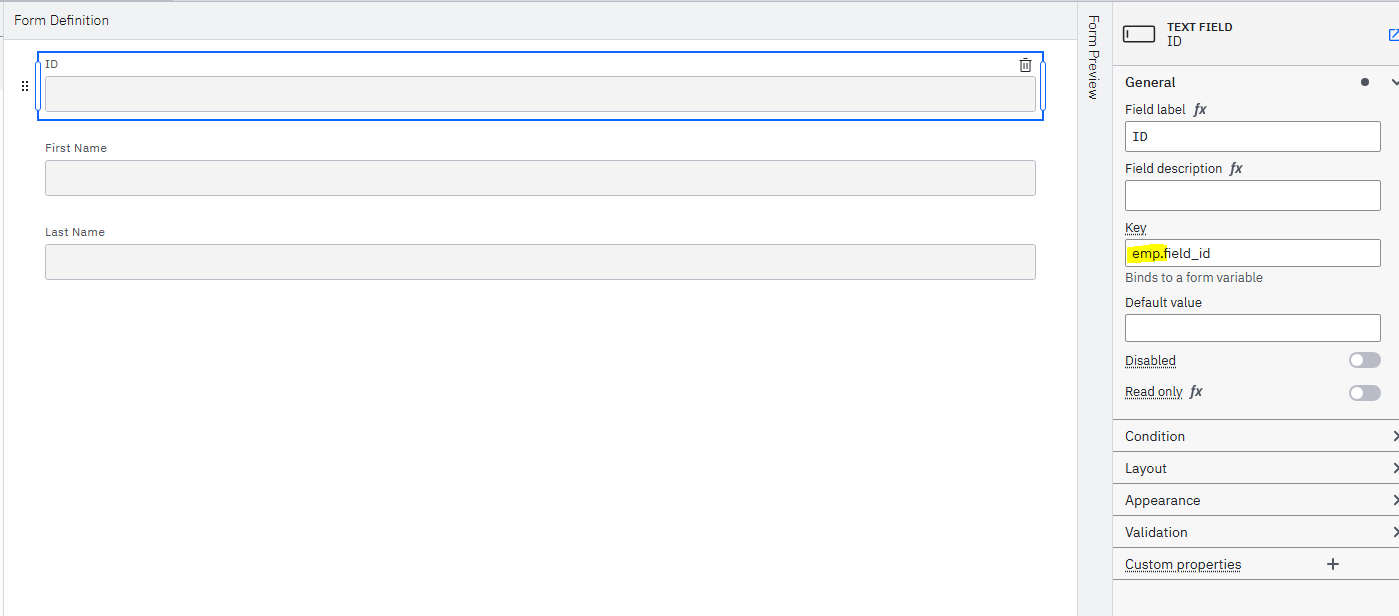Image resolution: width=1399 pixels, height=616 pixels.
Task: Add a custom property with plus icon
Action: [1332, 564]
